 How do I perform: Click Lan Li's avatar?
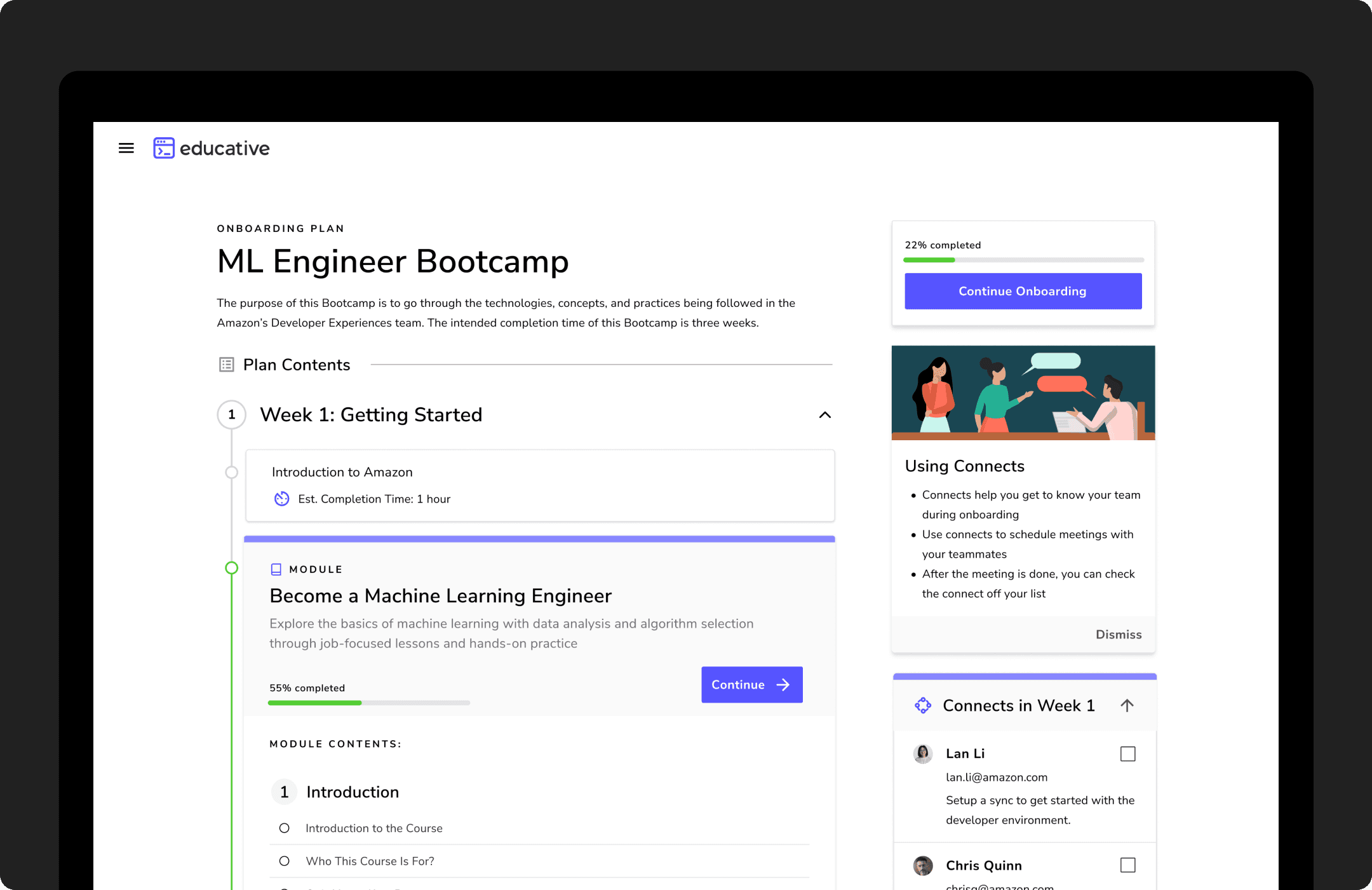pos(923,754)
